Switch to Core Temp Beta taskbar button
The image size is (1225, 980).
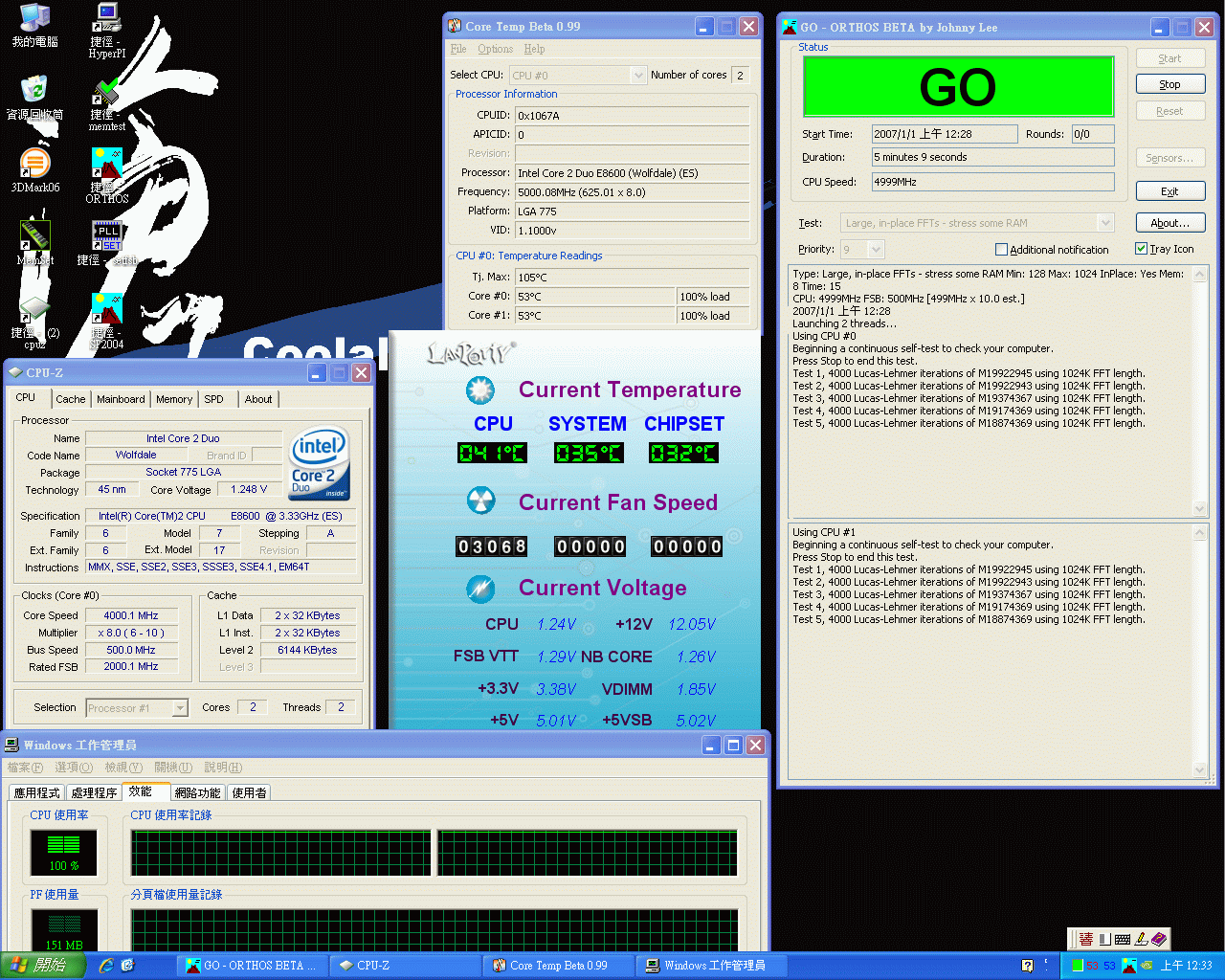[x=558, y=966]
